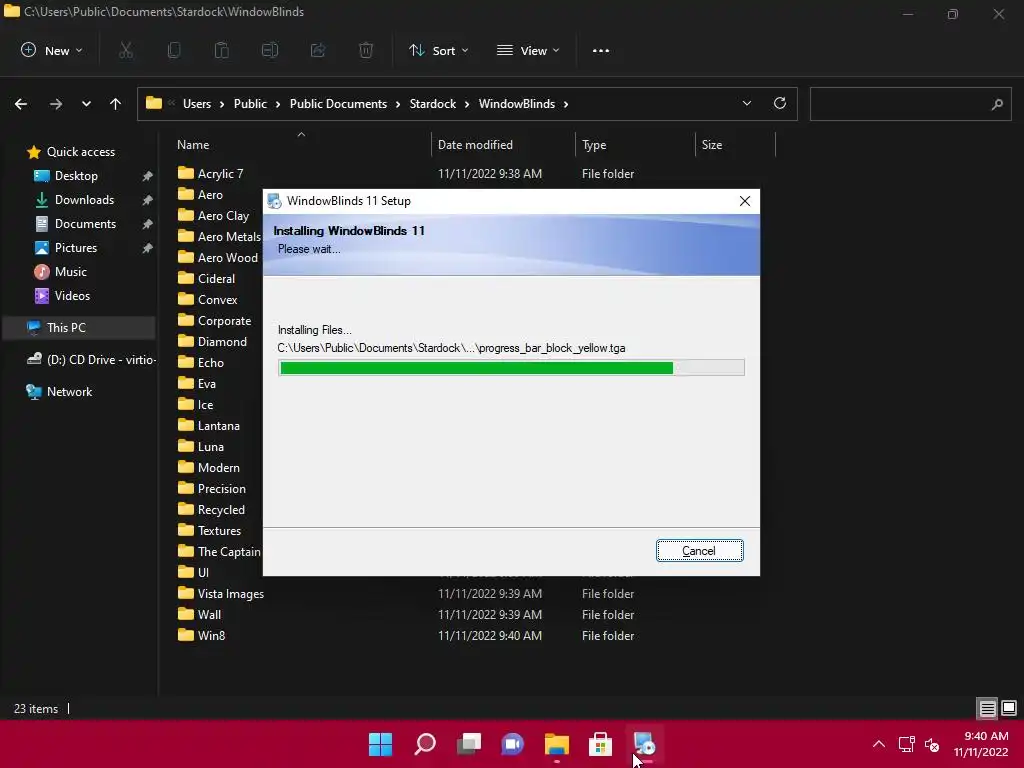This screenshot has width=1024, height=768.
Task: Click the Paste clipboard icon
Action: pos(221,50)
